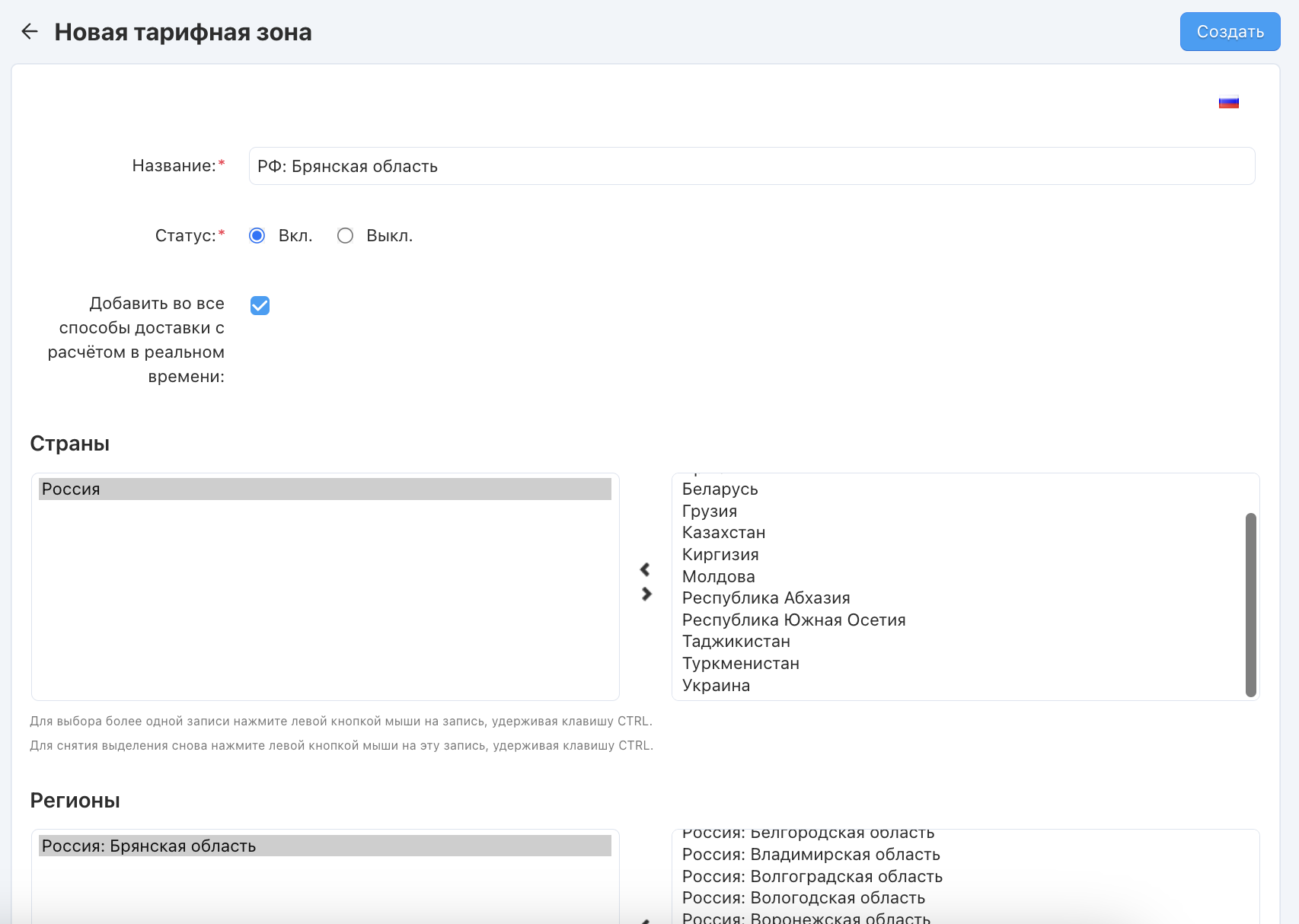The image size is (1299, 924).
Task: Select the Выкл. status radio button
Action: point(346,236)
